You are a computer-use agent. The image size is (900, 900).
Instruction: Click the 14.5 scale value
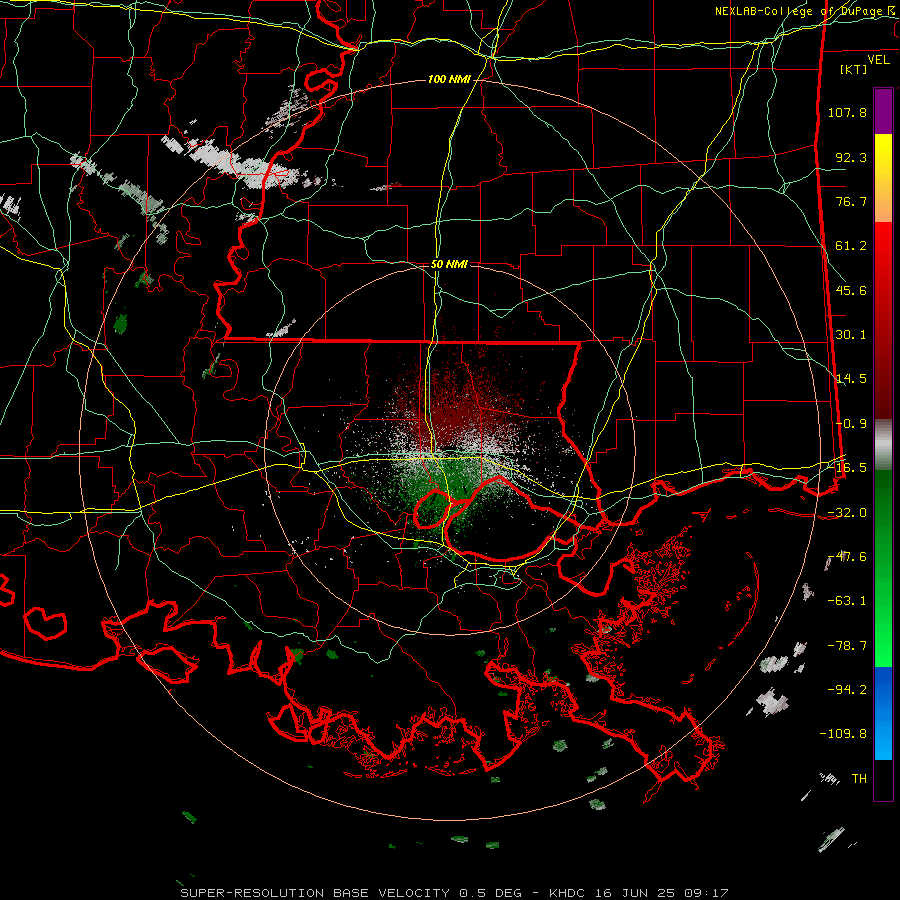pos(851,379)
